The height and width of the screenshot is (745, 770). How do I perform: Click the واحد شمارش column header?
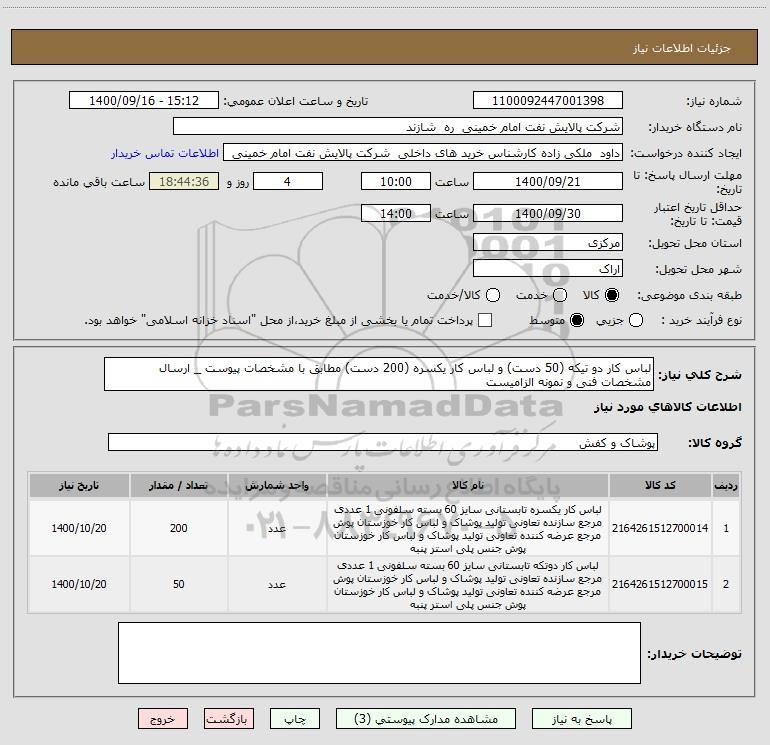tap(277, 485)
